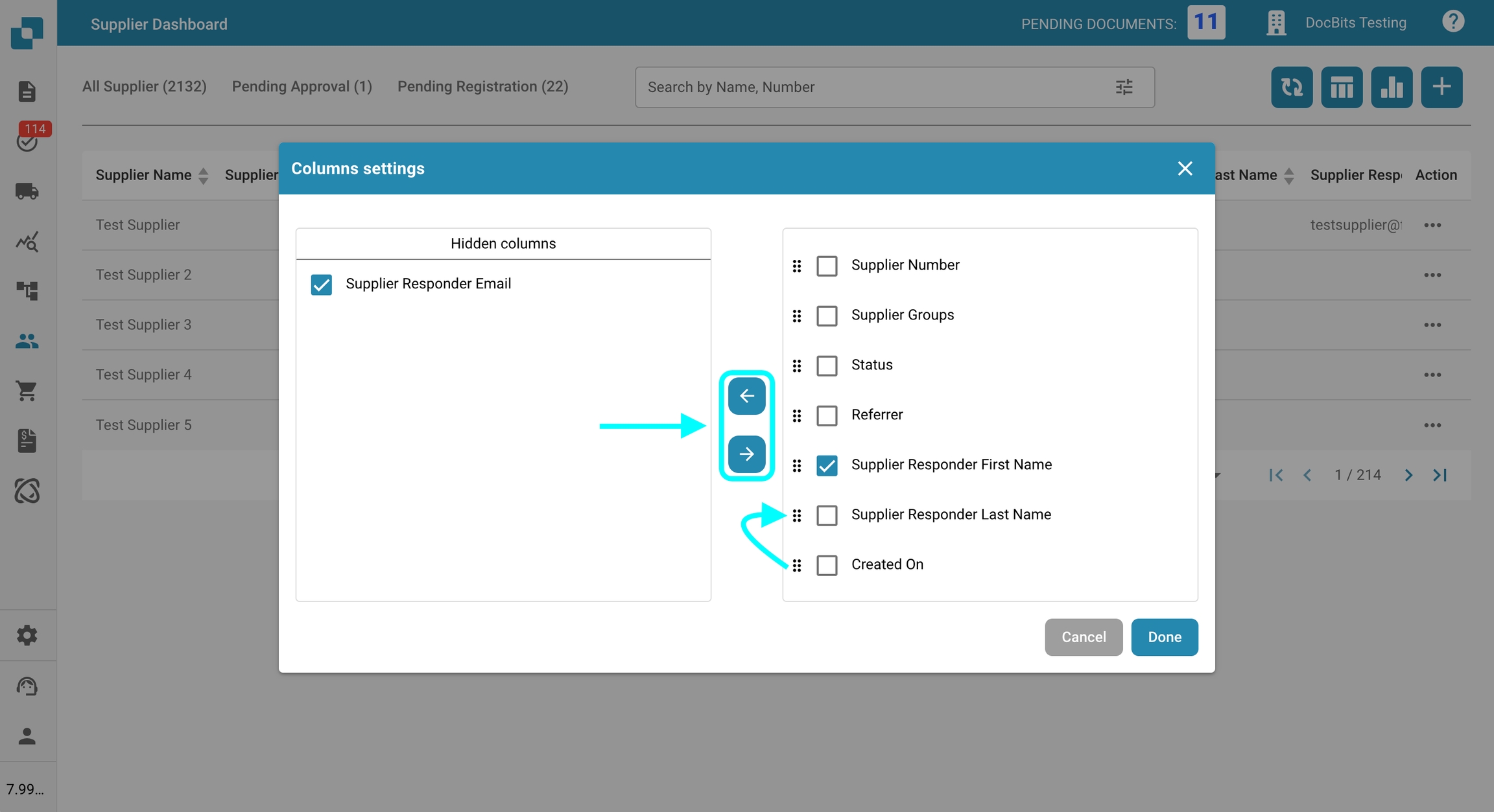Switch to Pending Registration (22) tab
Viewport: 1494px width, 812px height.
(x=482, y=86)
